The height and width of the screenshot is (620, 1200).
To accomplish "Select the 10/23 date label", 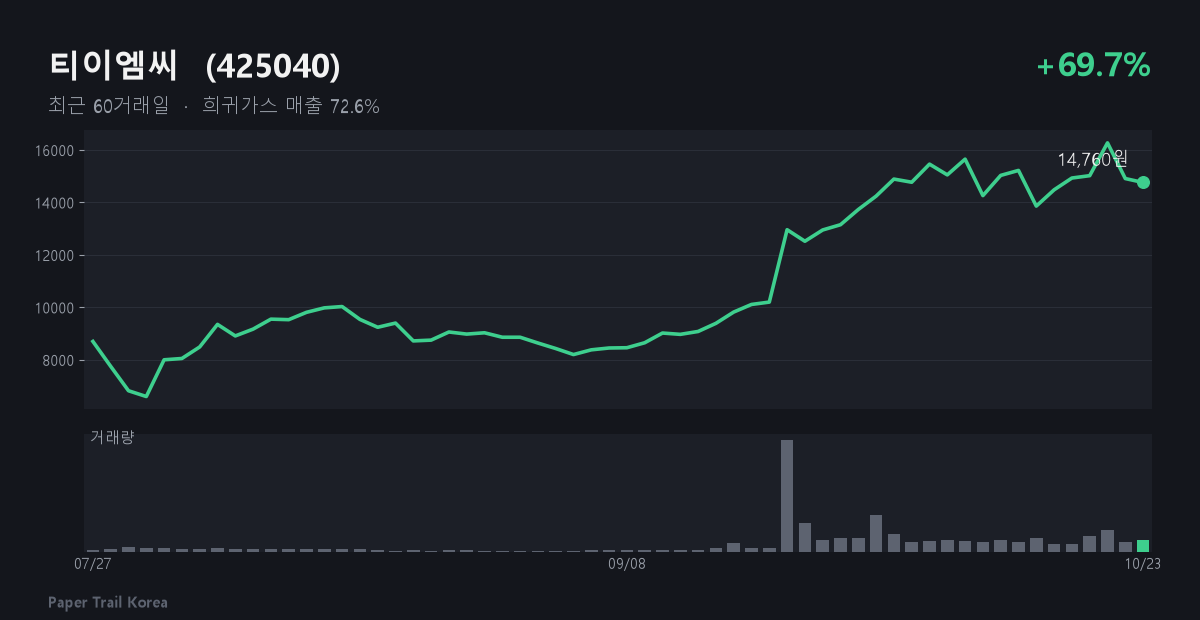I will coord(1142,564).
